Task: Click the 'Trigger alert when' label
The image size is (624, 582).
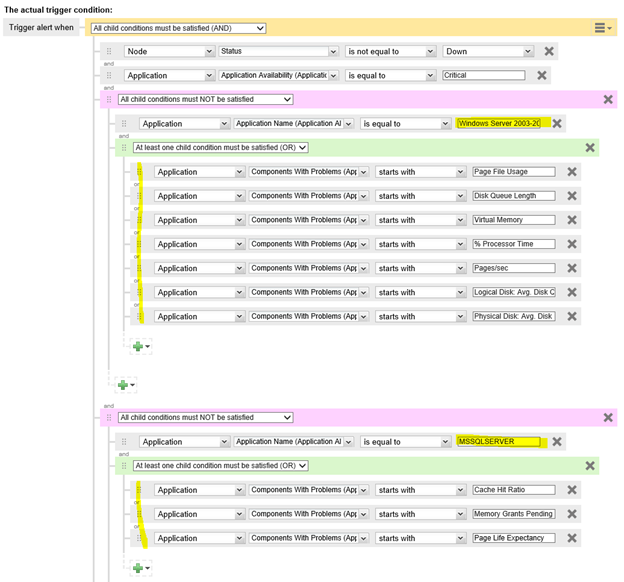Action: pos(41,27)
